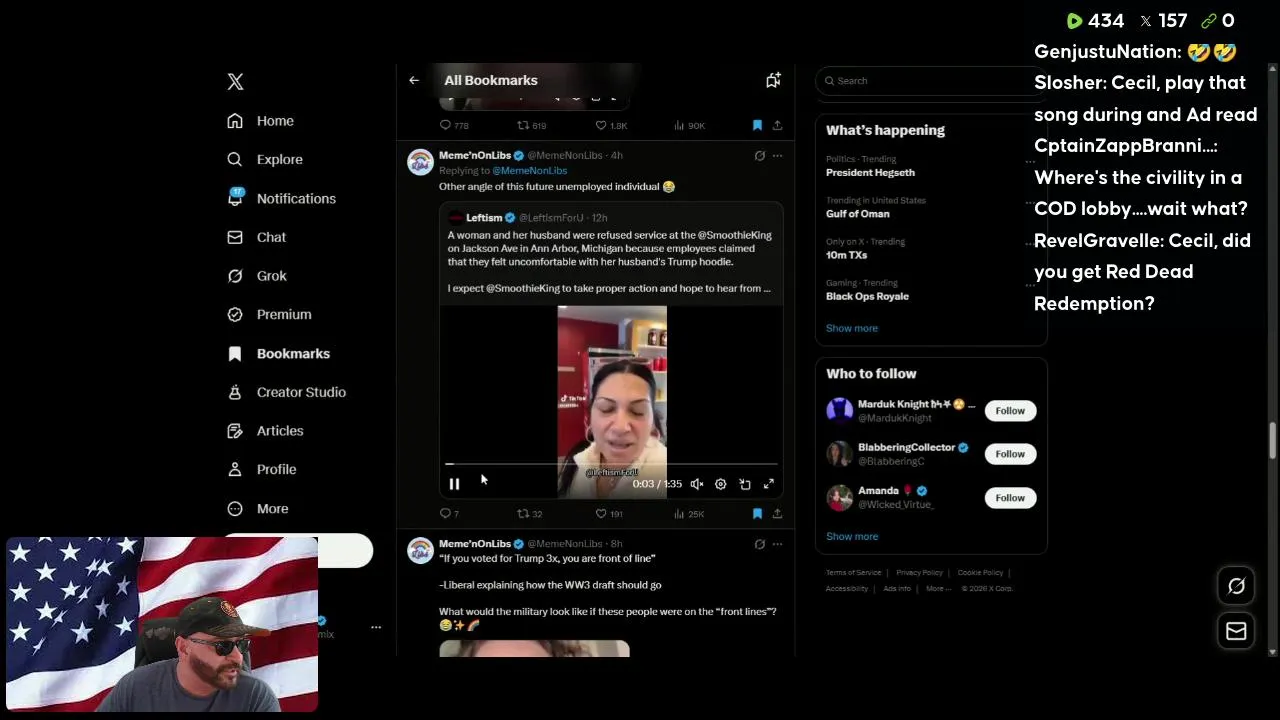The width and height of the screenshot is (1280, 720).
Task: Remove bookmark on 90K views post
Action: (x=757, y=125)
